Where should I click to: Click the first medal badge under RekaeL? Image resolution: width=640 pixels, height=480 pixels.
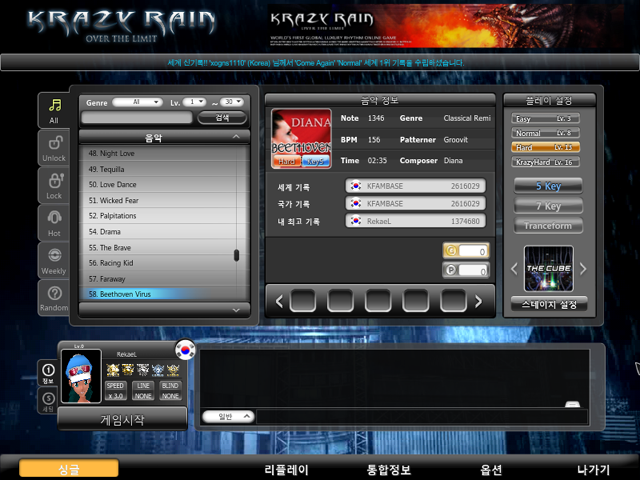coord(113,370)
